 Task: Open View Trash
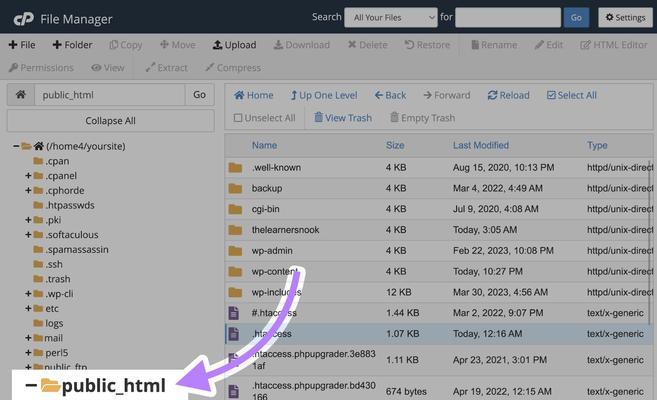click(x=343, y=118)
